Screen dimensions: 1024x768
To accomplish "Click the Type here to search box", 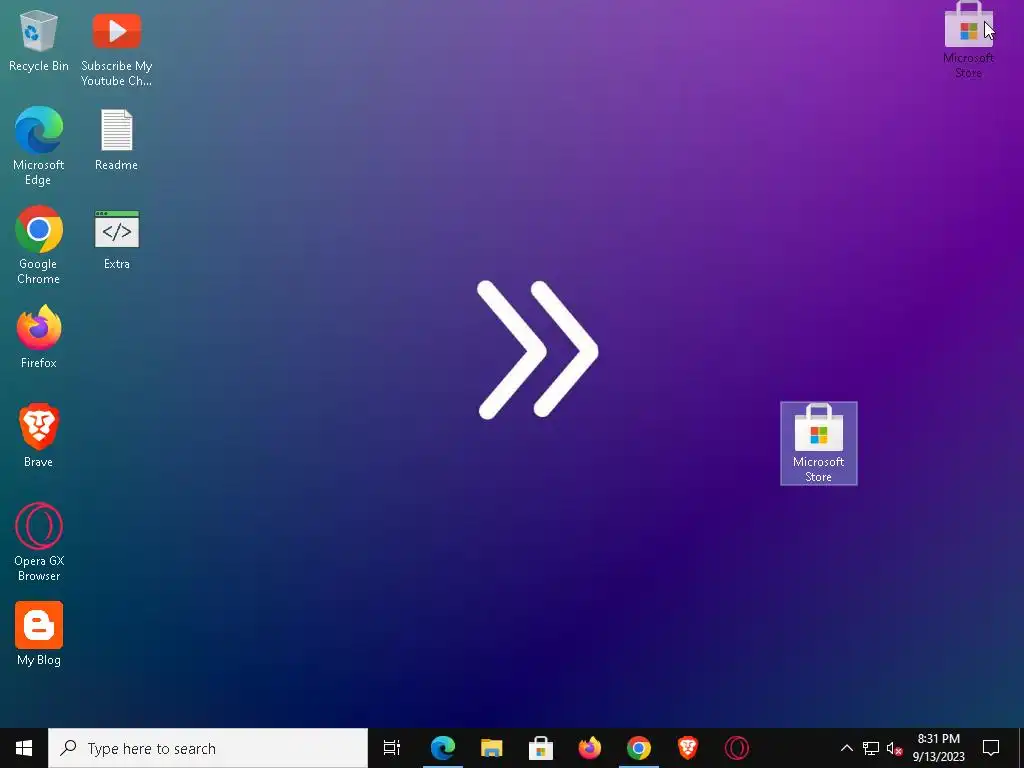I will (208, 748).
